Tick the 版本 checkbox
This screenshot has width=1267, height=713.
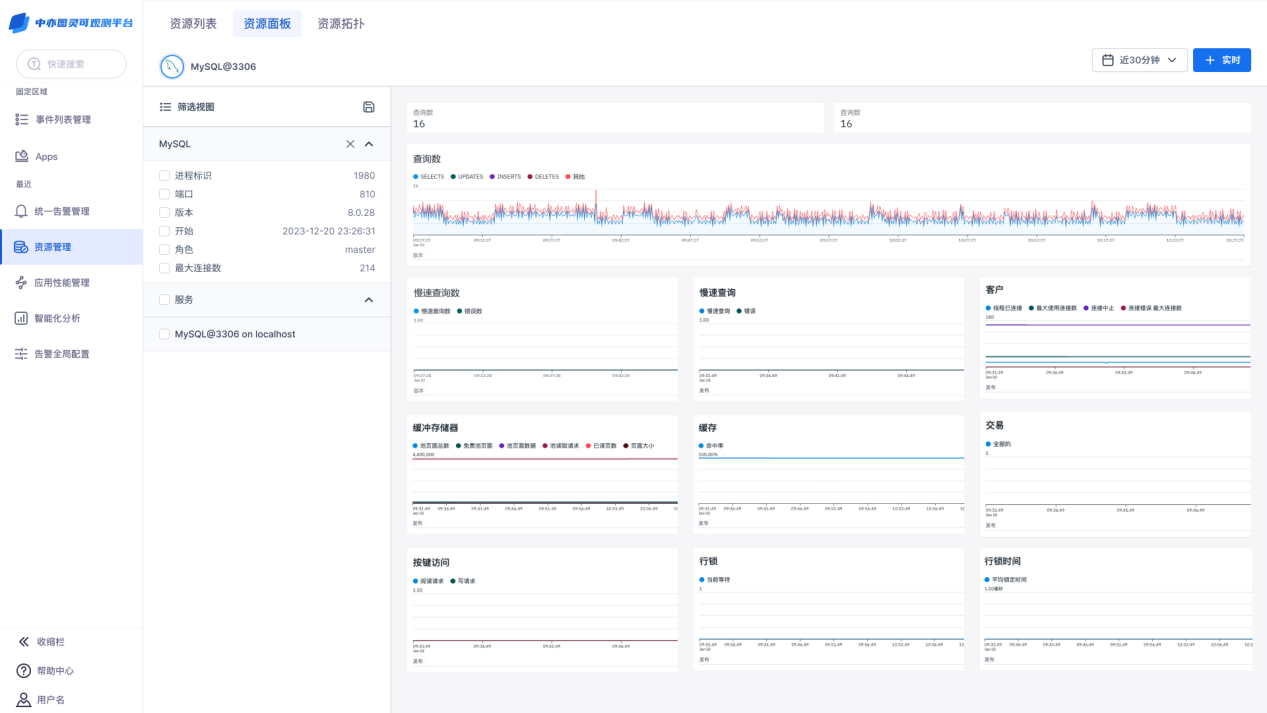pyautogui.click(x=164, y=213)
